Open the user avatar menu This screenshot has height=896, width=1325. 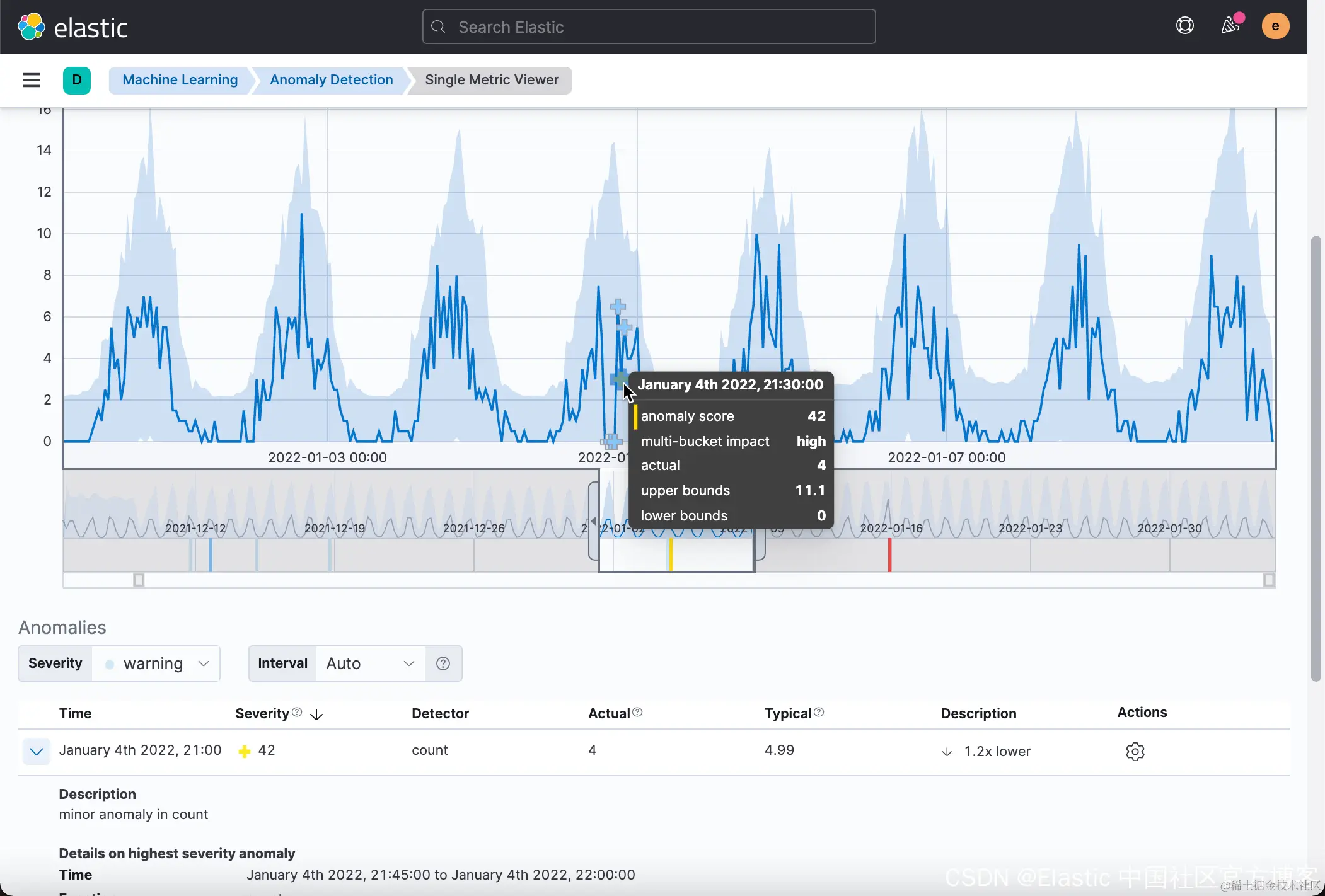[x=1275, y=26]
